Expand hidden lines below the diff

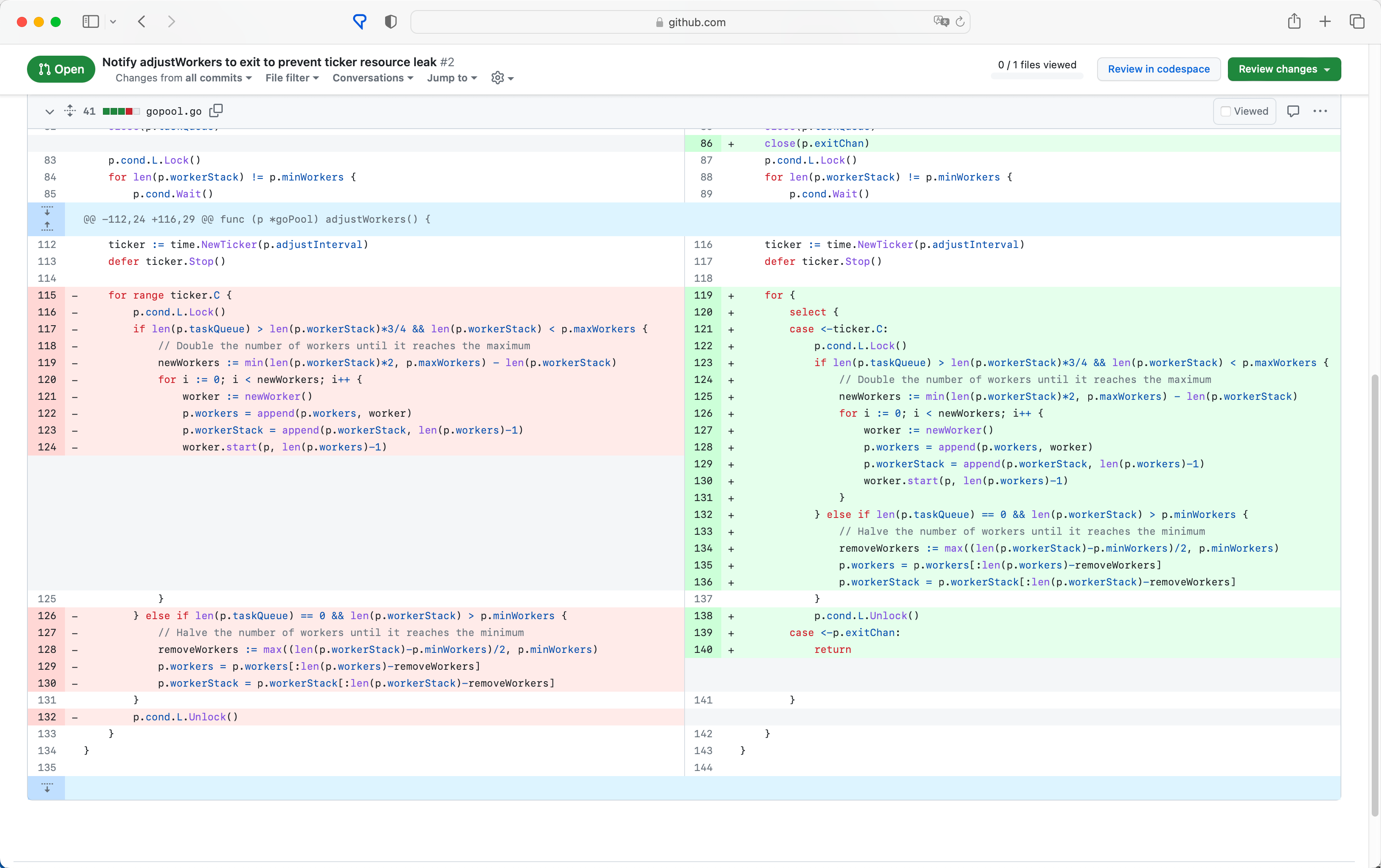pos(47,788)
